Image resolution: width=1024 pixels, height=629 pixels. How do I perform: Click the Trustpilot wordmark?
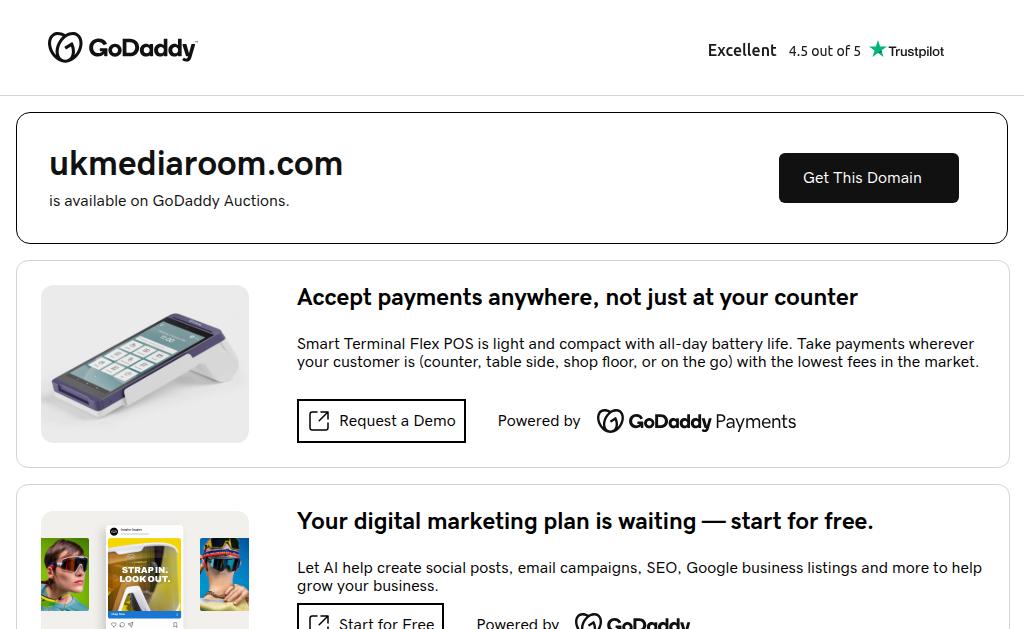(x=916, y=51)
